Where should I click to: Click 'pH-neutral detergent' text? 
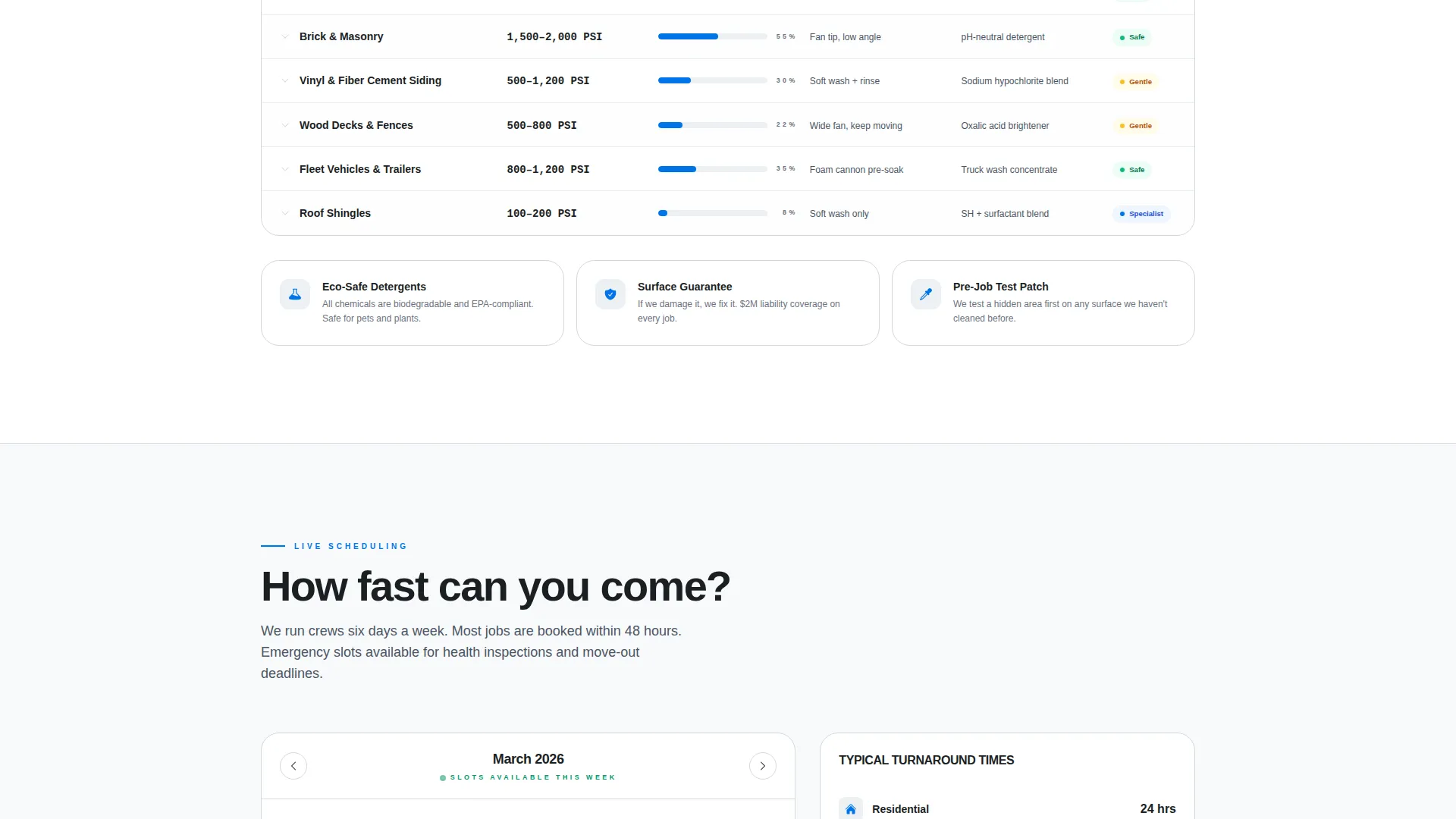(1003, 37)
